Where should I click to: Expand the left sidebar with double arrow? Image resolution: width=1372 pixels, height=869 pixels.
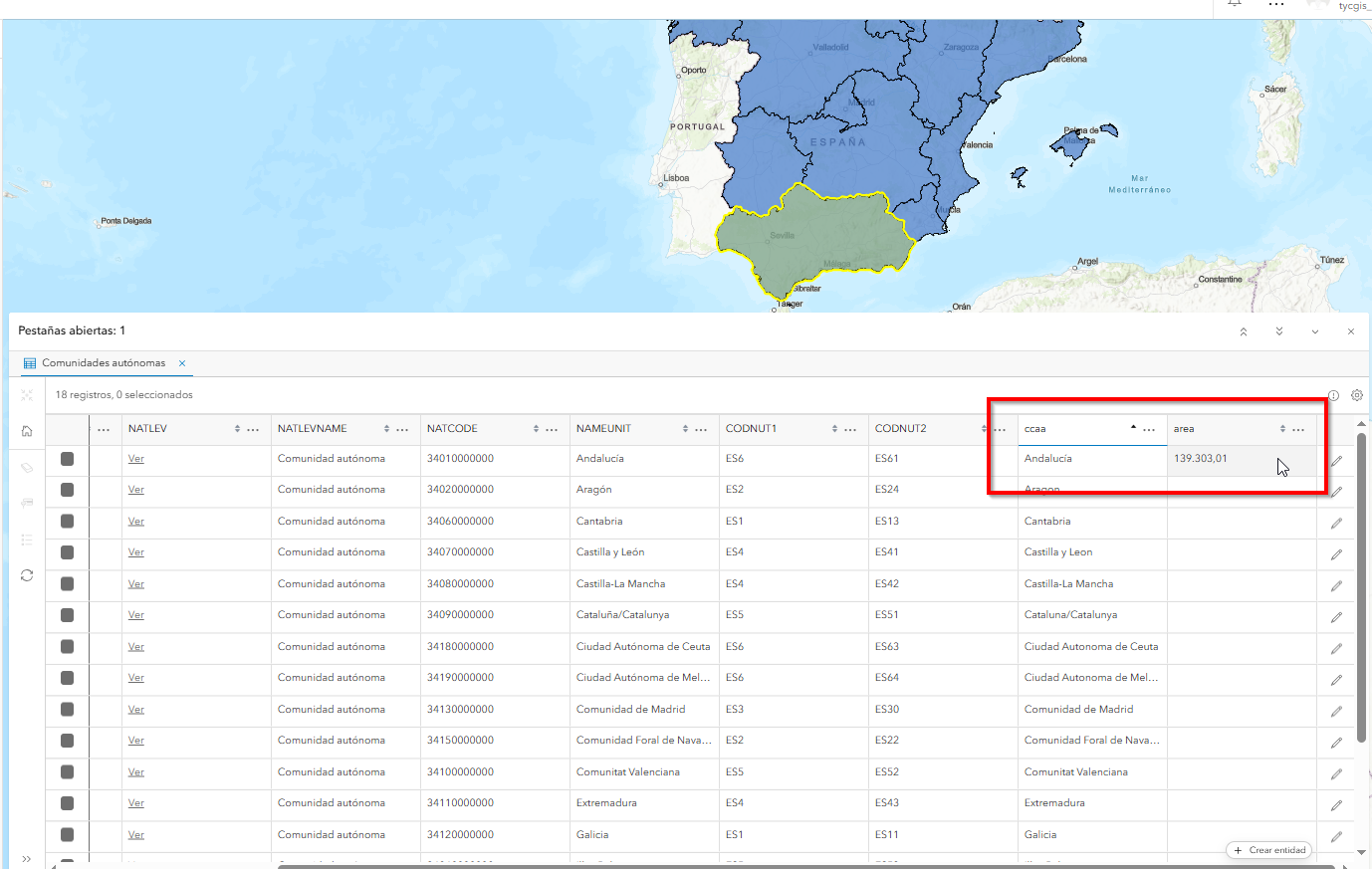coord(27,859)
